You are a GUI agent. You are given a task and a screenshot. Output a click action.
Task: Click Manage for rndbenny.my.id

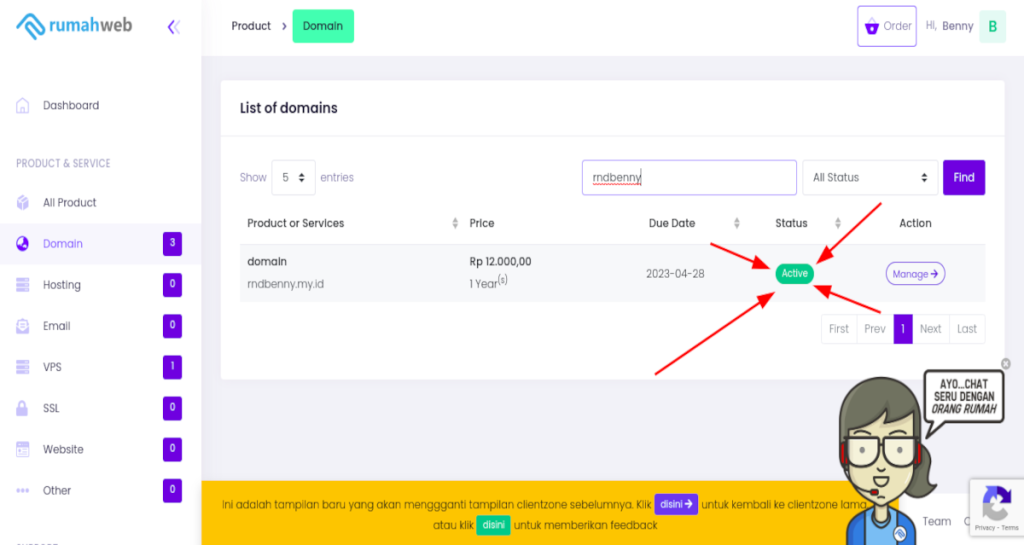pos(915,274)
